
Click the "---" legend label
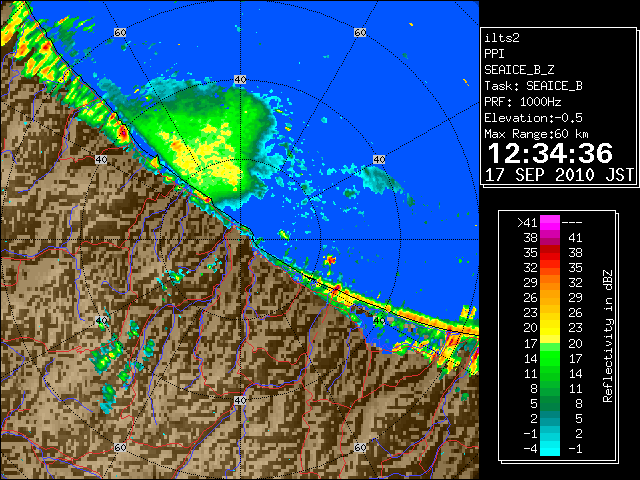click(571, 222)
